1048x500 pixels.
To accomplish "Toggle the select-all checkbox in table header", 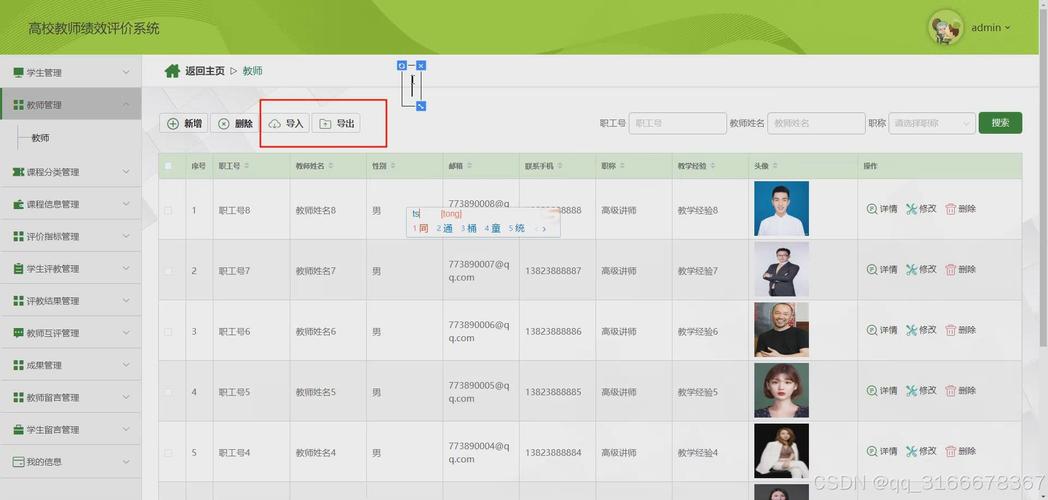I will tap(168, 166).
